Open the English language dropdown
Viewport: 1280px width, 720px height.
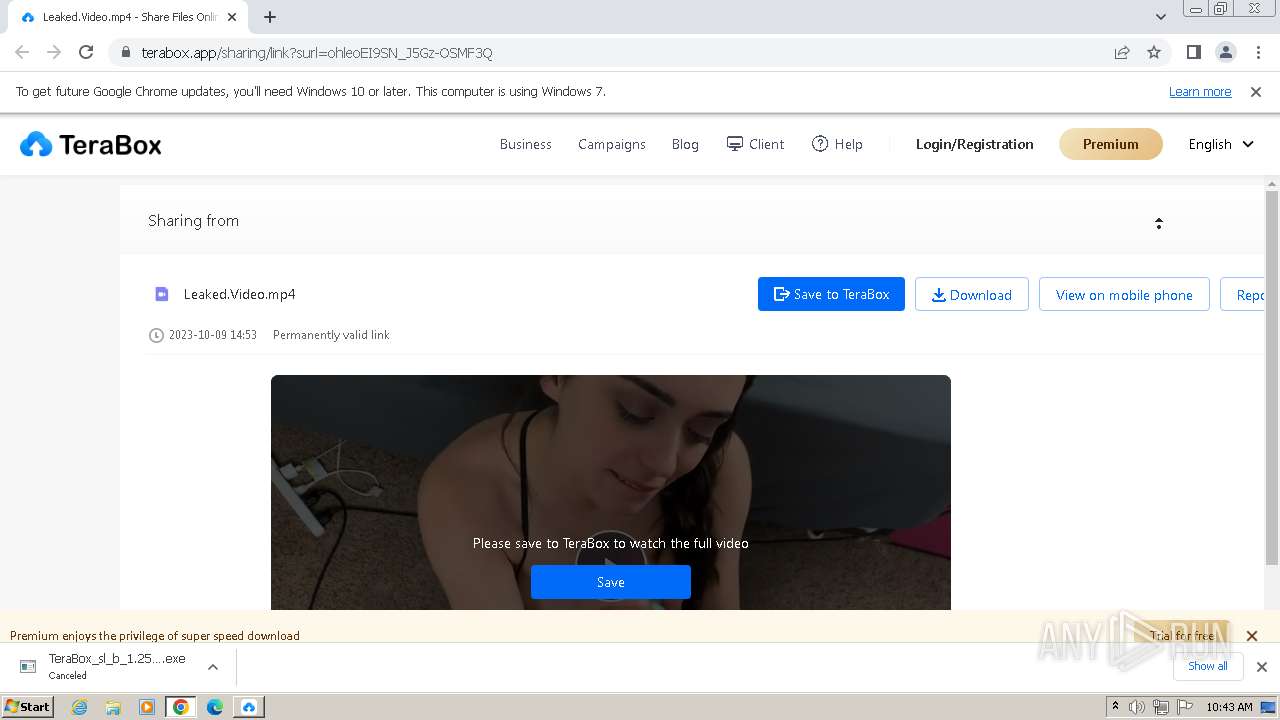(1220, 144)
